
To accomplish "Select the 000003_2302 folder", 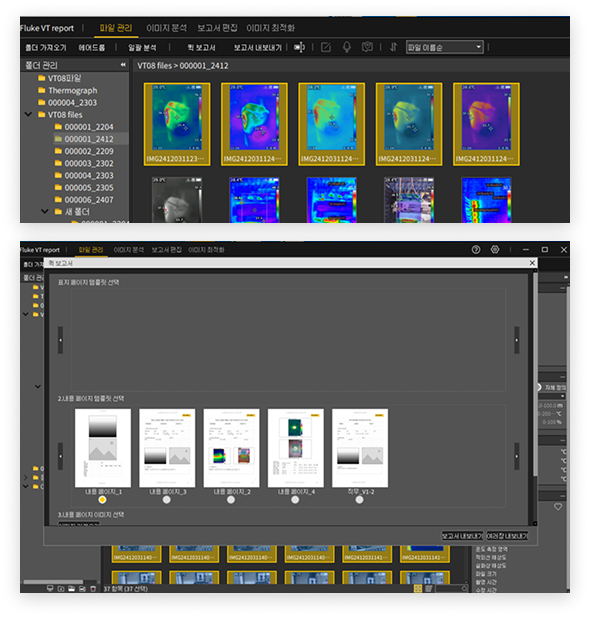I will tap(84, 163).
